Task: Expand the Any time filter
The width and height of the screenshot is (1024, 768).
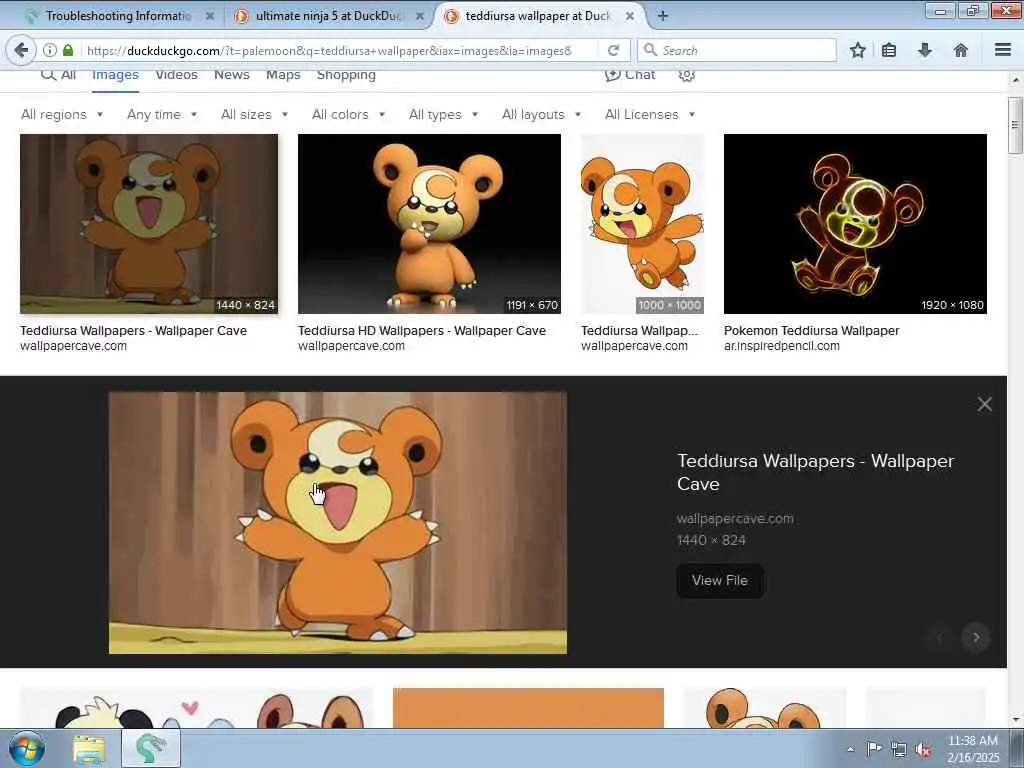Action: pos(162,114)
